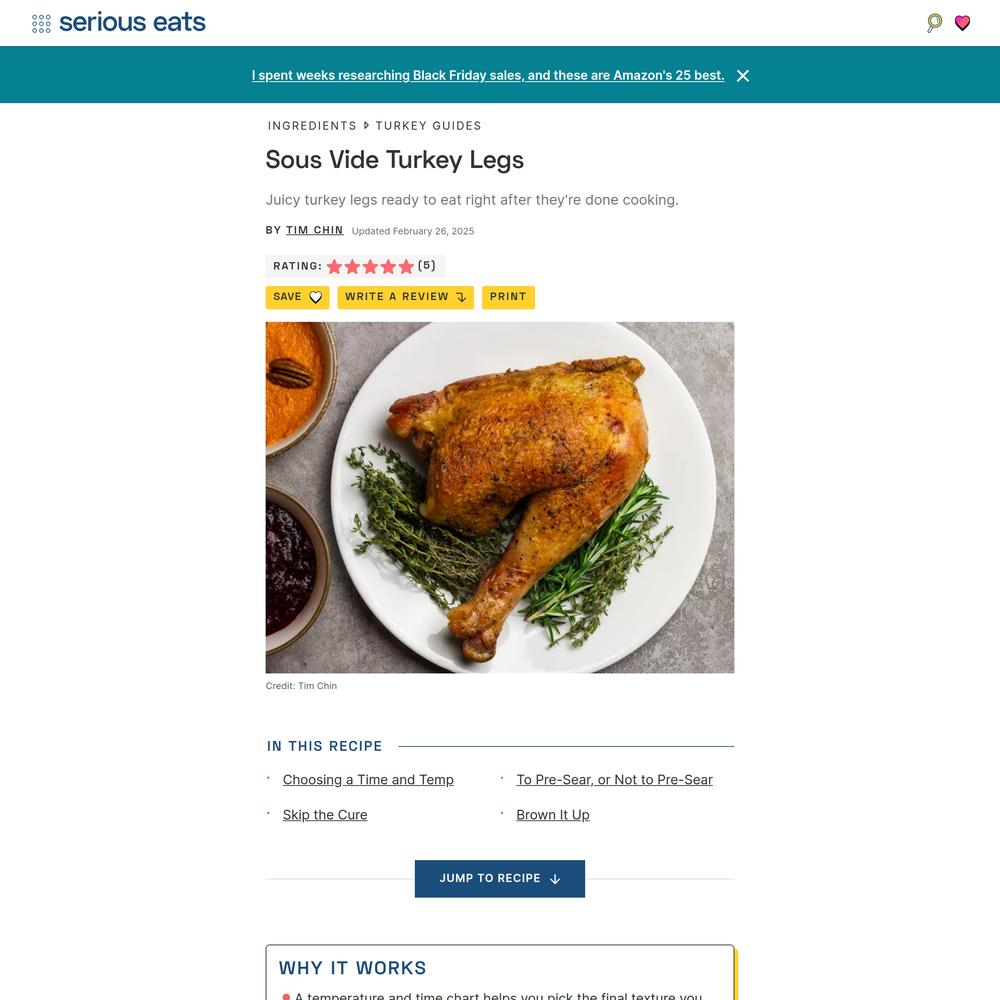The width and height of the screenshot is (1000, 1000).
Task: Open the Ingredients breadcrumb
Action: click(x=312, y=126)
